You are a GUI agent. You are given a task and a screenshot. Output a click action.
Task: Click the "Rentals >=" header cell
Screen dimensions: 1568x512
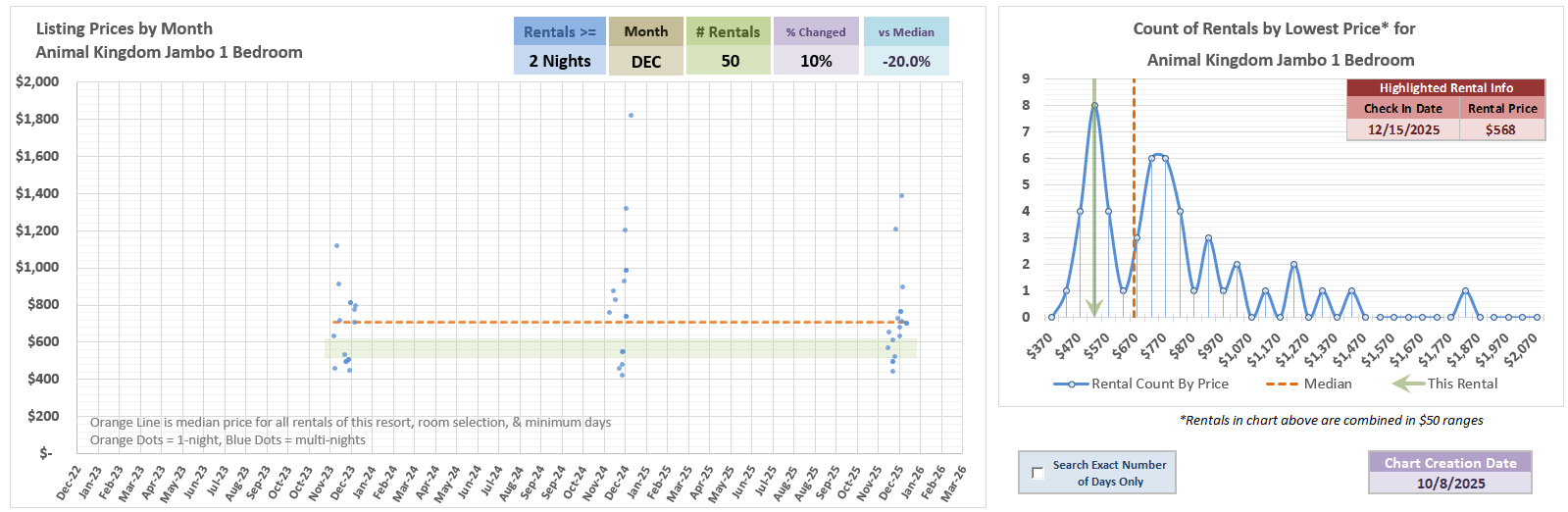click(559, 31)
